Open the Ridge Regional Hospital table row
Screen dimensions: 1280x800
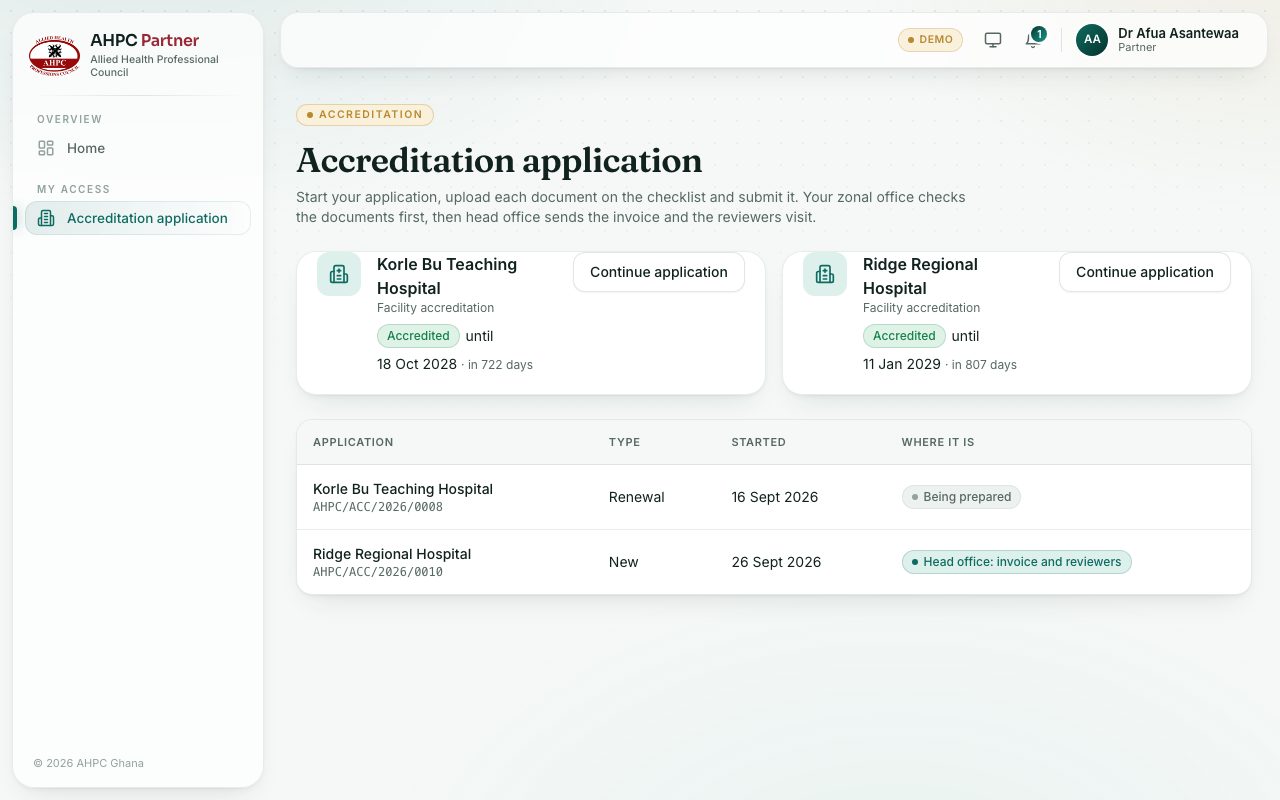774,562
